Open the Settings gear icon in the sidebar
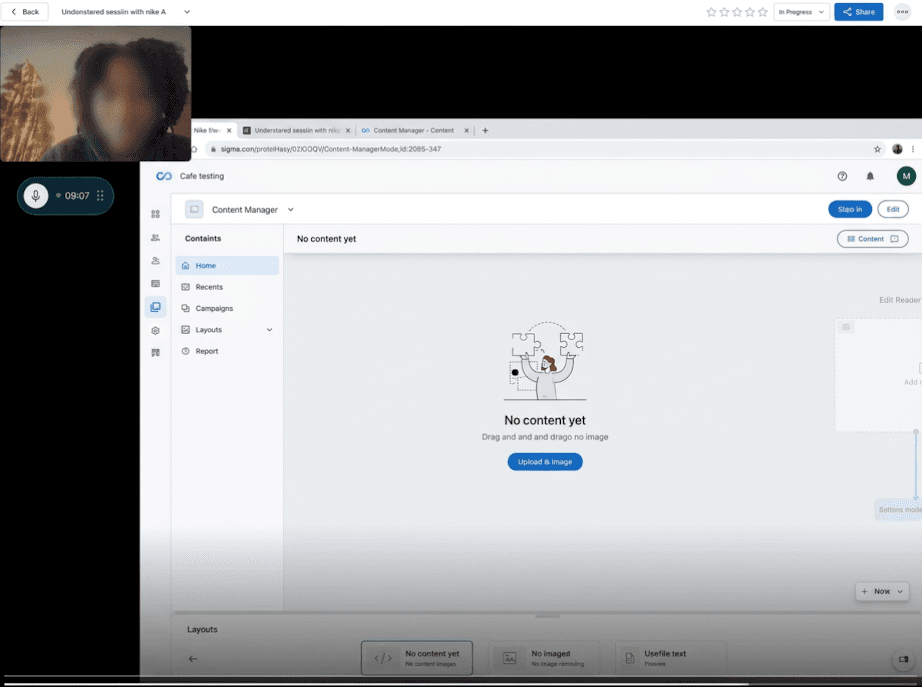The width and height of the screenshot is (922, 687). pos(156,330)
